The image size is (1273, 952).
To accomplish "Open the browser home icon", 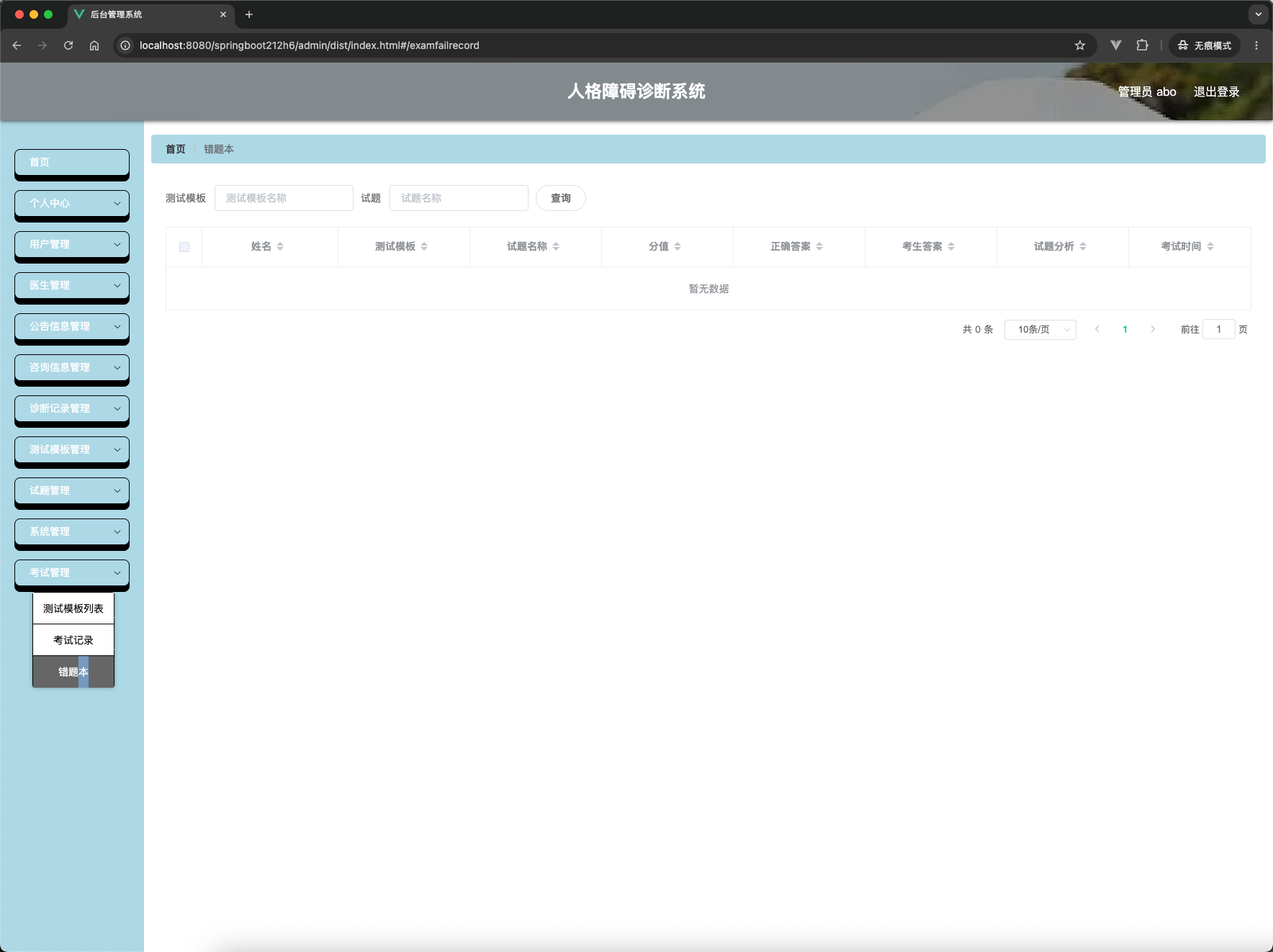I will (94, 45).
